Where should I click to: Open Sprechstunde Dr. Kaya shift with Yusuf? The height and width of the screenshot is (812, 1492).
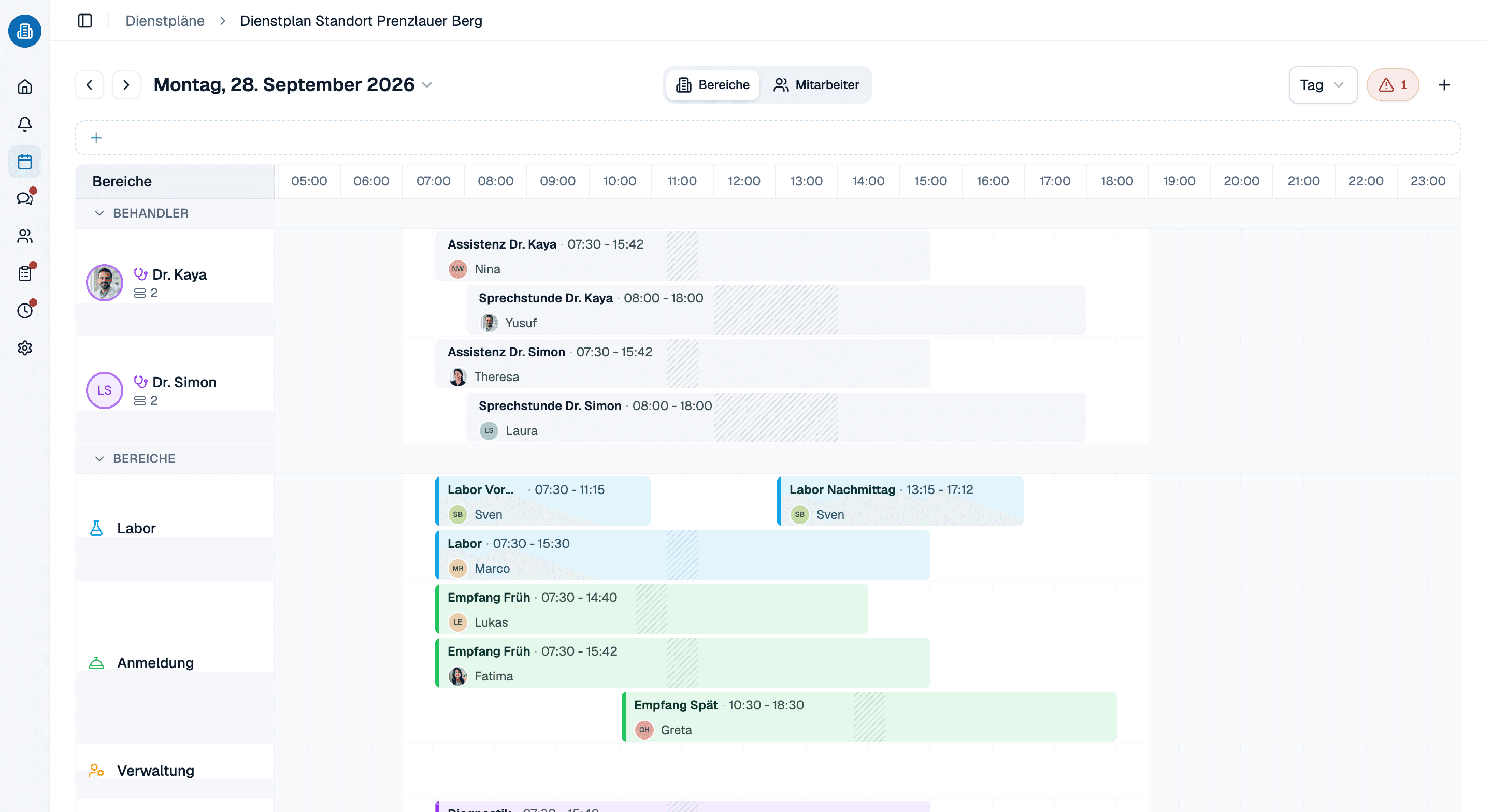pyautogui.click(x=776, y=310)
